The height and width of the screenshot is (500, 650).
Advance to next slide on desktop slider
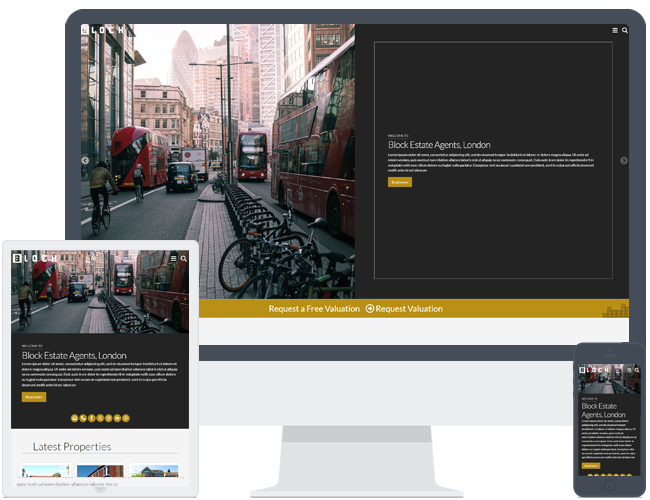pyautogui.click(x=624, y=160)
